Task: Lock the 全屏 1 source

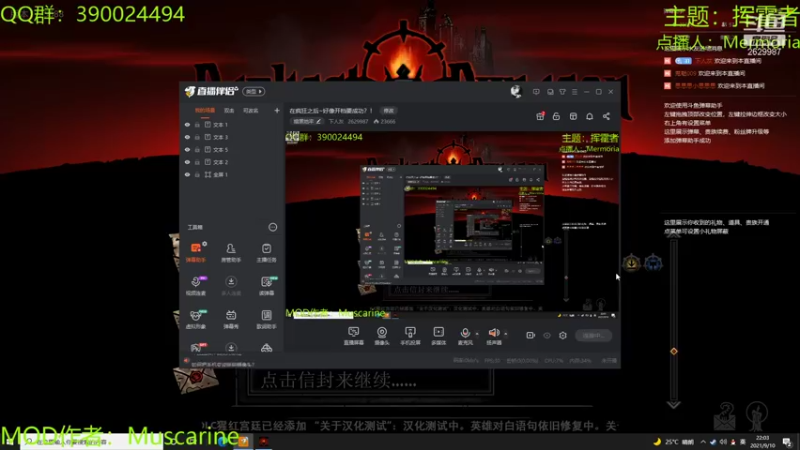Action: (197, 174)
